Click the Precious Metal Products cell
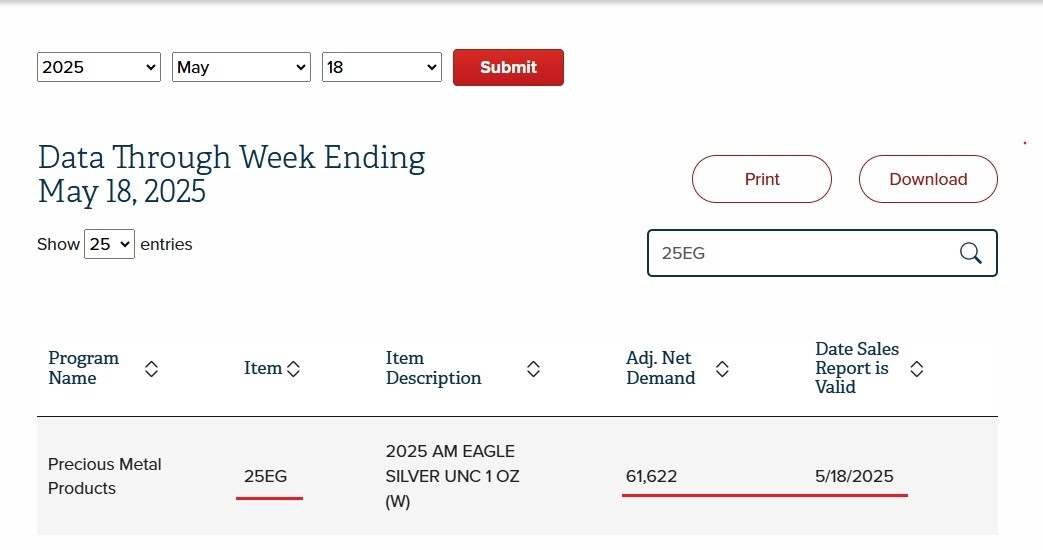This screenshot has width=1043, height=550. pyautogui.click(x=104, y=476)
